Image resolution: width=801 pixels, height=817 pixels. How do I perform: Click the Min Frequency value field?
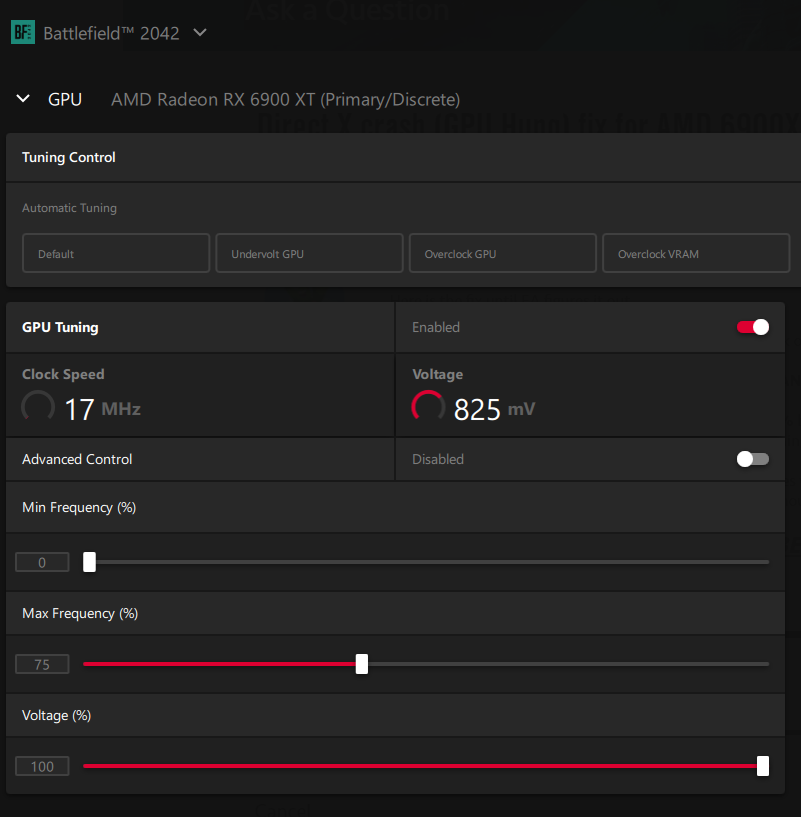point(42,562)
